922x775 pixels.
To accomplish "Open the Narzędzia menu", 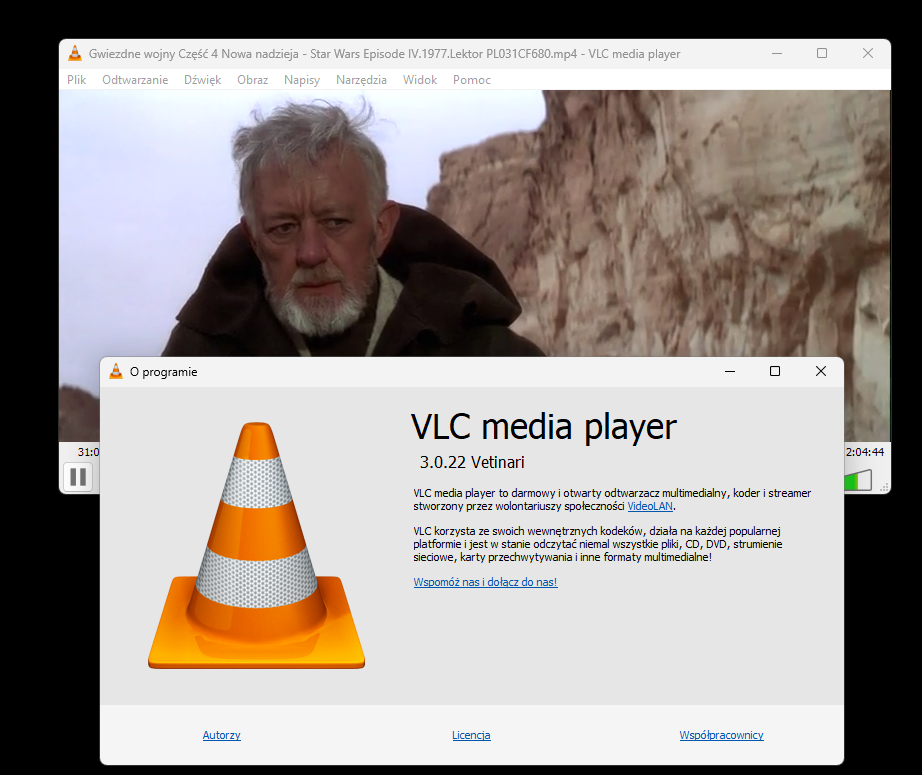I will point(361,80).
